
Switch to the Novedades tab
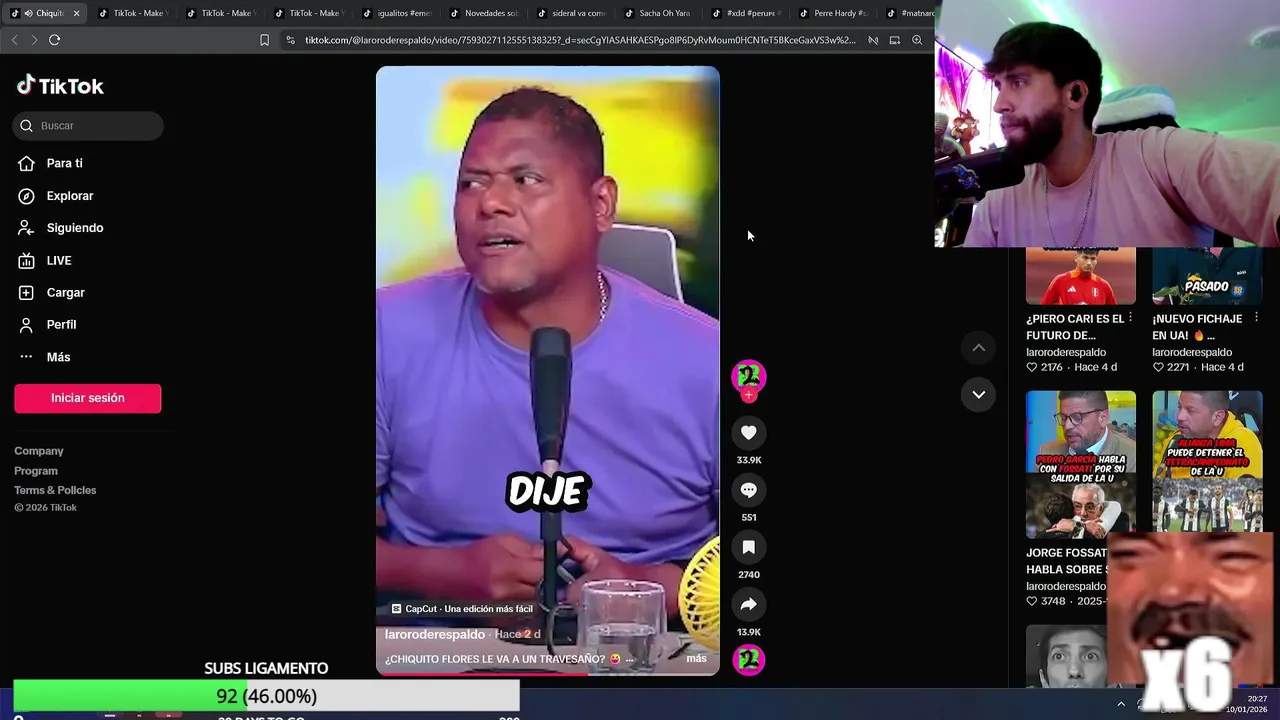[x=484, y=13]
